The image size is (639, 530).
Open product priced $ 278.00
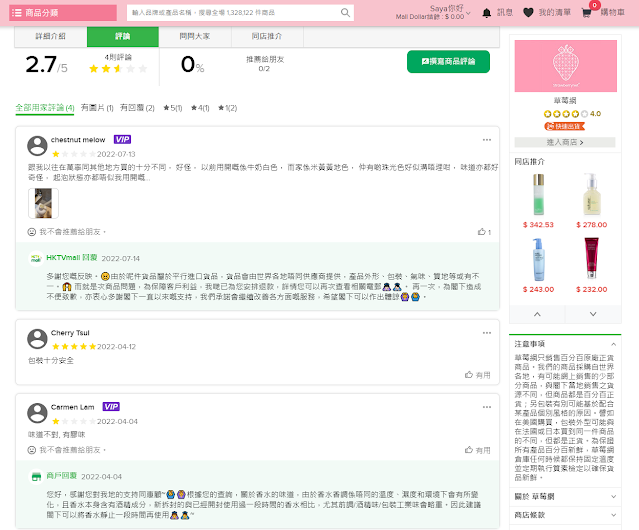tap(592, 200)
